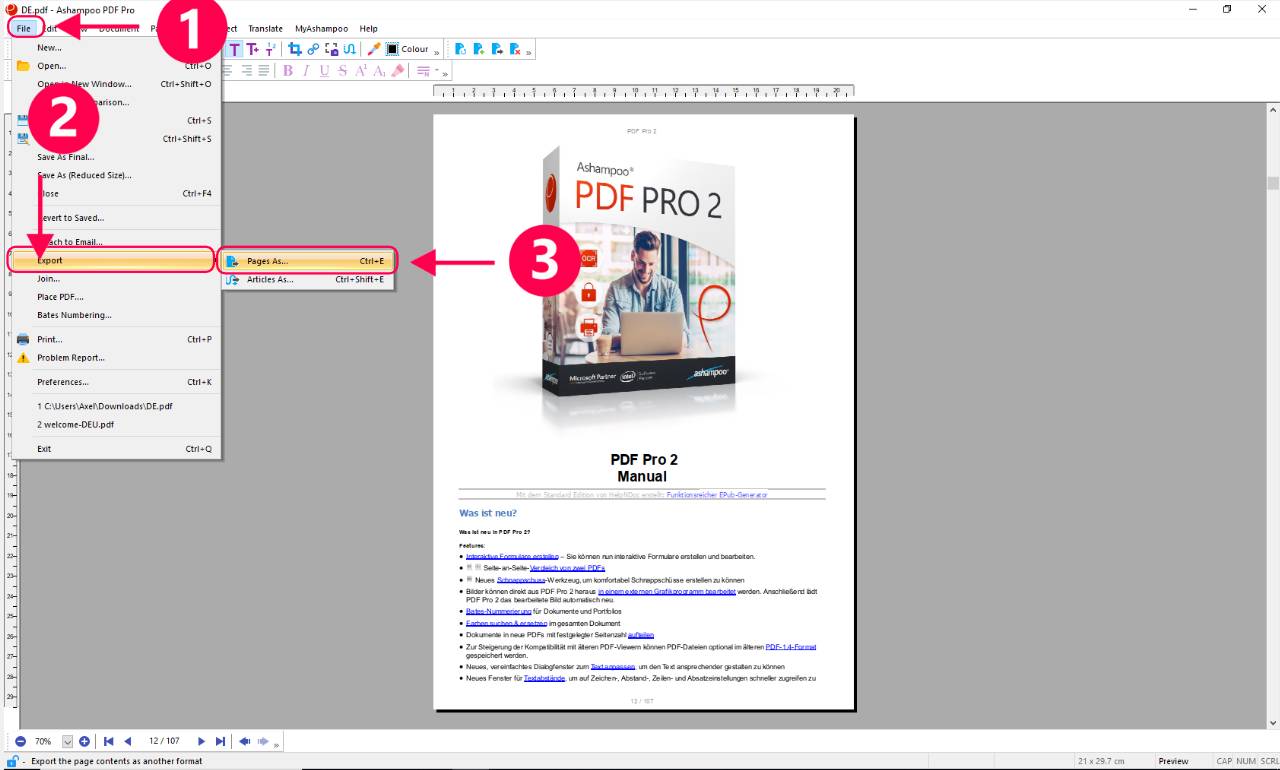1280x770 pixels.
Task: Click the previous view arrow icon
Action: [244, 740]
